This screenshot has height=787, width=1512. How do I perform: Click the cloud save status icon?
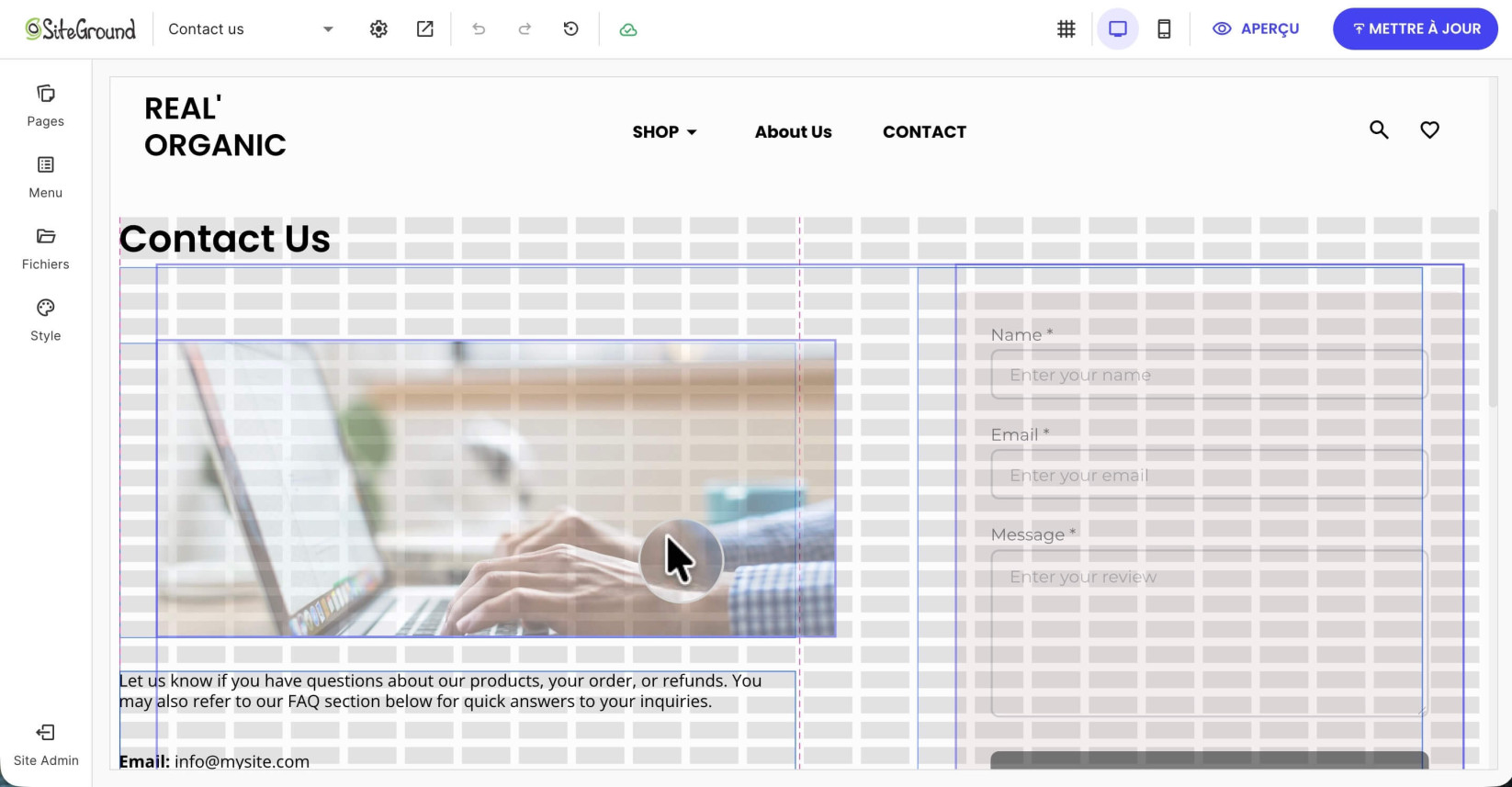(x=628, y=29)
